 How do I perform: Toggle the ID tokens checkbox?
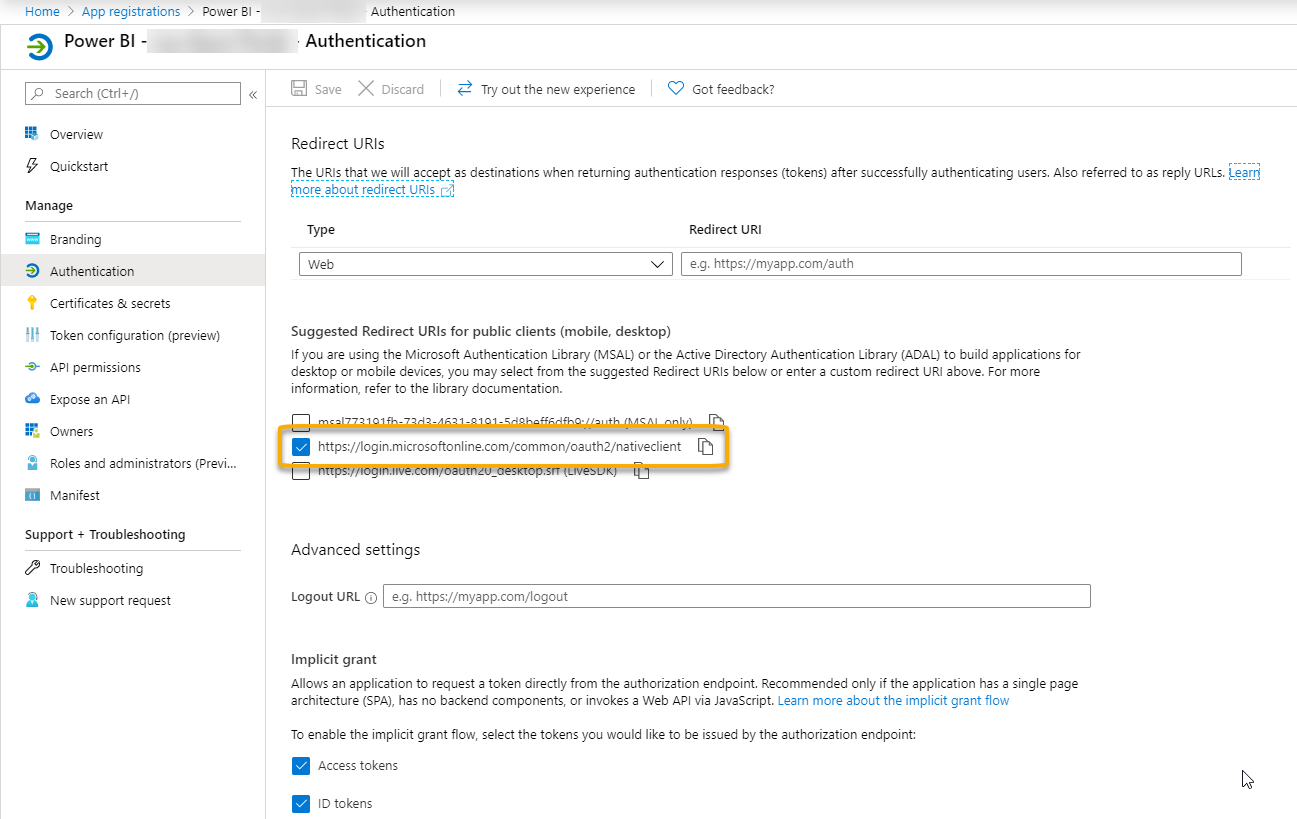point(301,804)
